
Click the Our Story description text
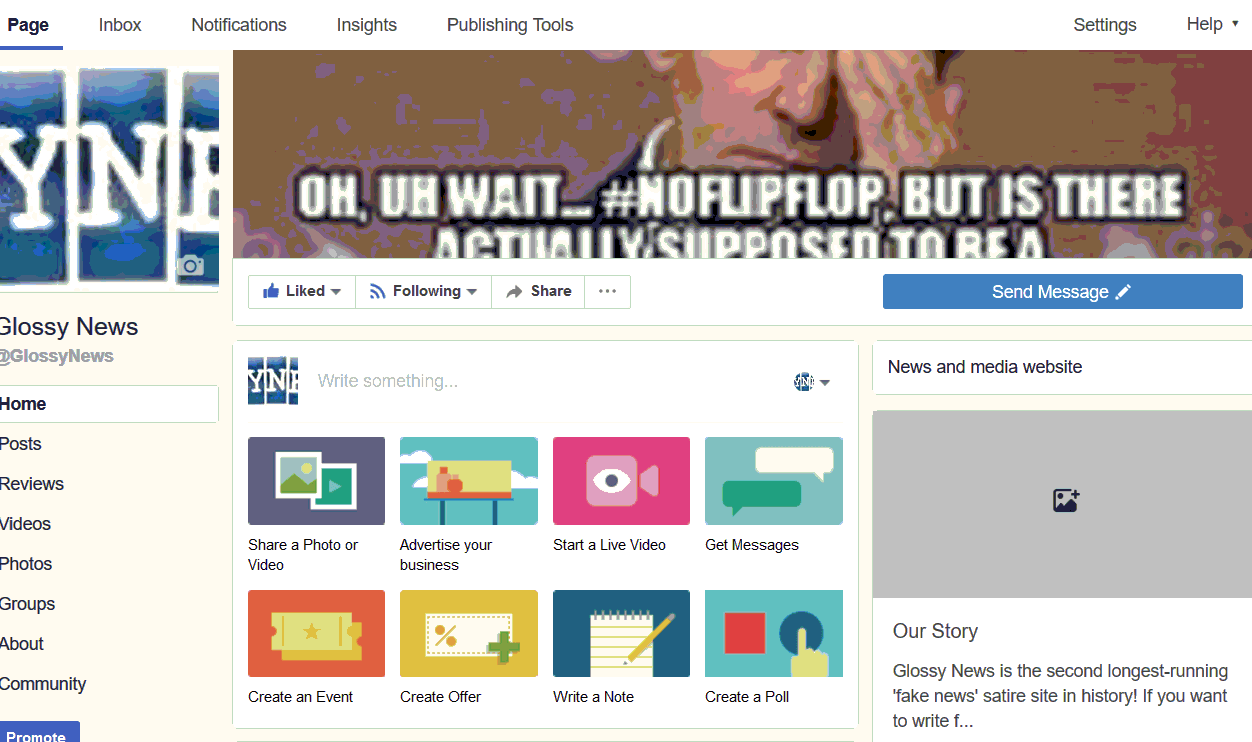(1061, 696)
